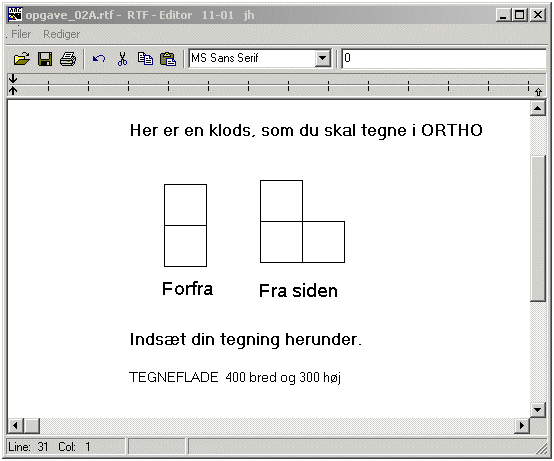554x461 pixels.
Task: Open the MS Sans Serif font dropdown arrow
Action: 323,58
